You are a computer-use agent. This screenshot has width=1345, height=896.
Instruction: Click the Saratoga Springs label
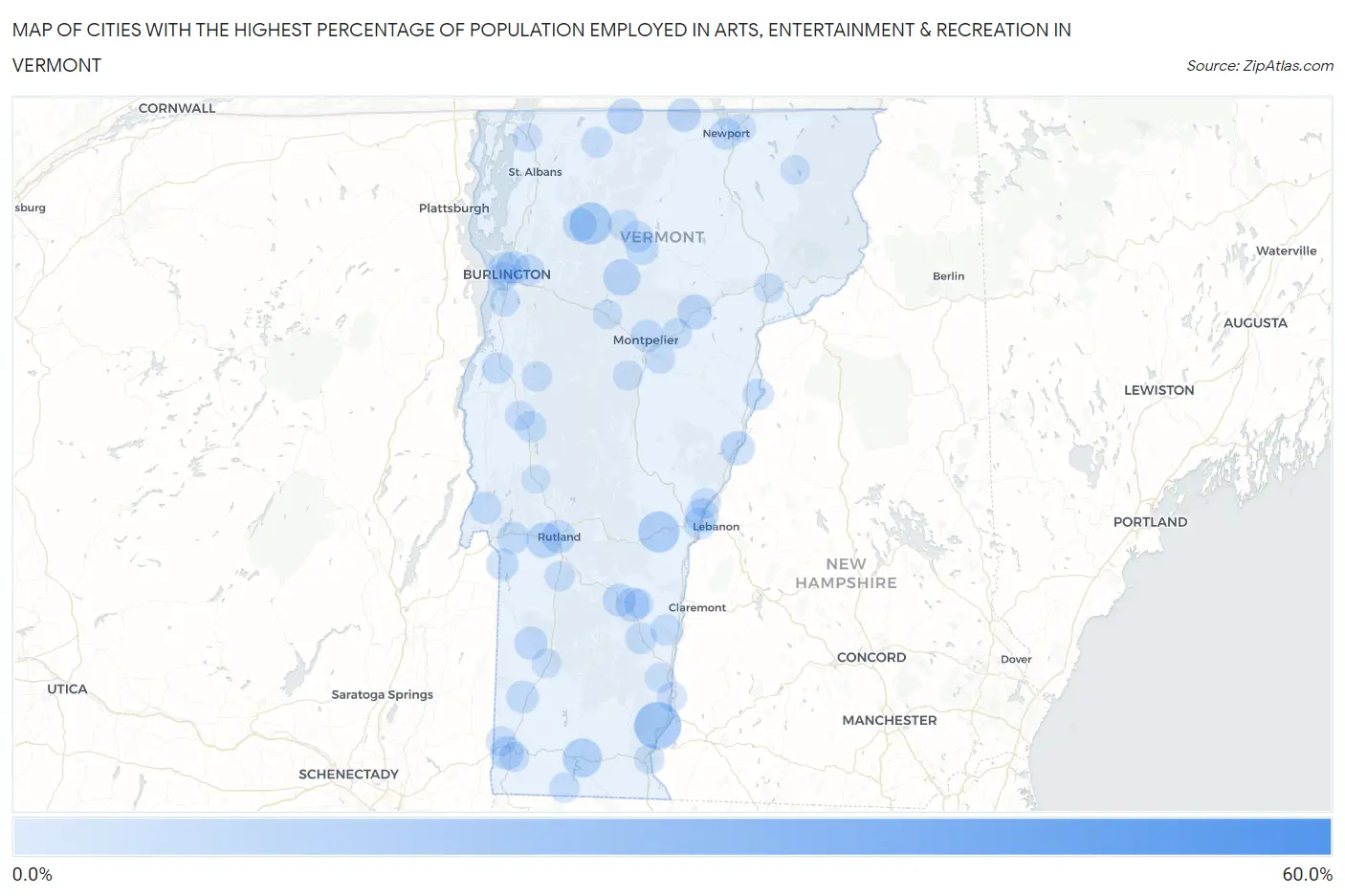[x=382, y=695]
